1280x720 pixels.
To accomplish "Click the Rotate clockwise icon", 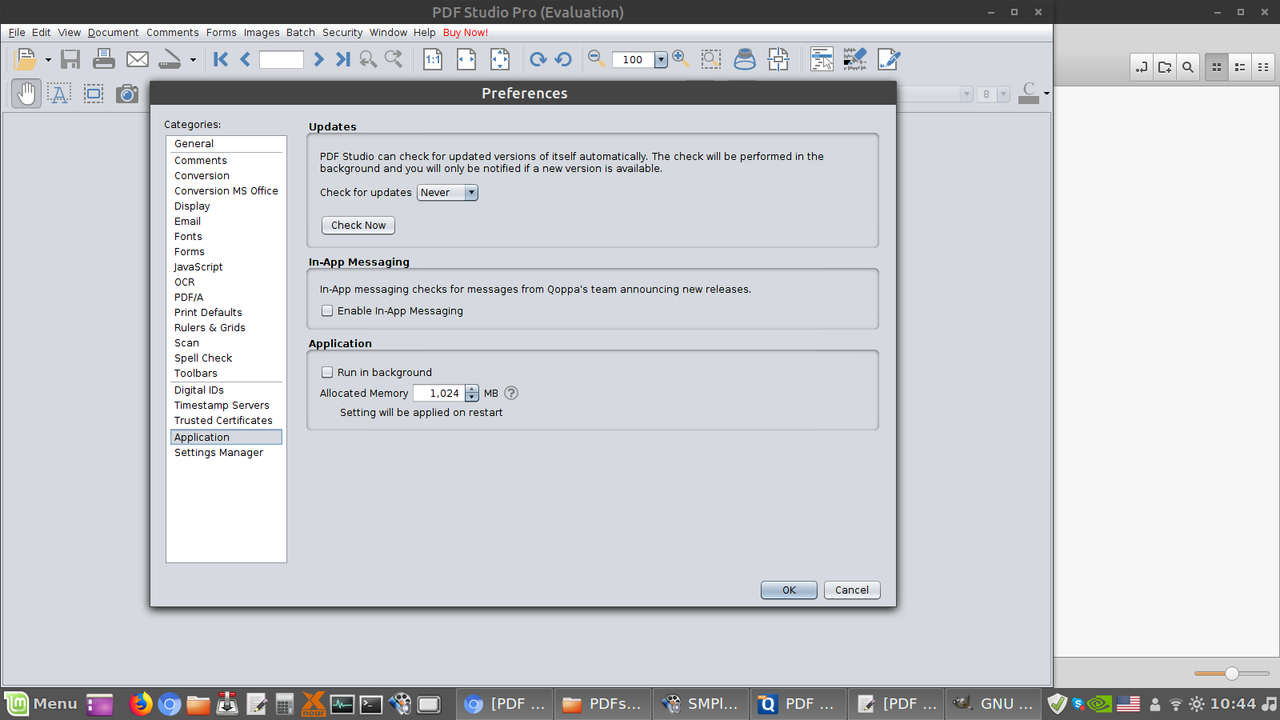I will tap(538, 59).
